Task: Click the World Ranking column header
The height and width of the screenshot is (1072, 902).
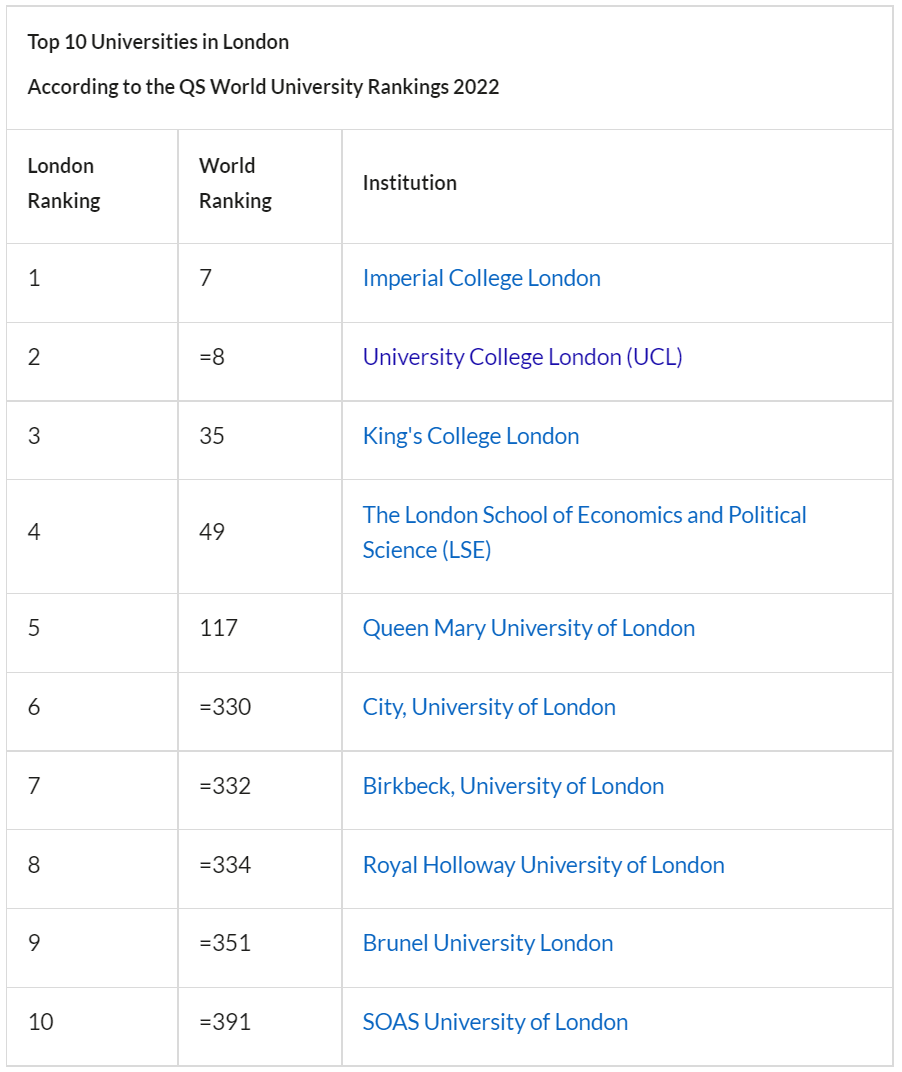Action: tap(235, 183)
